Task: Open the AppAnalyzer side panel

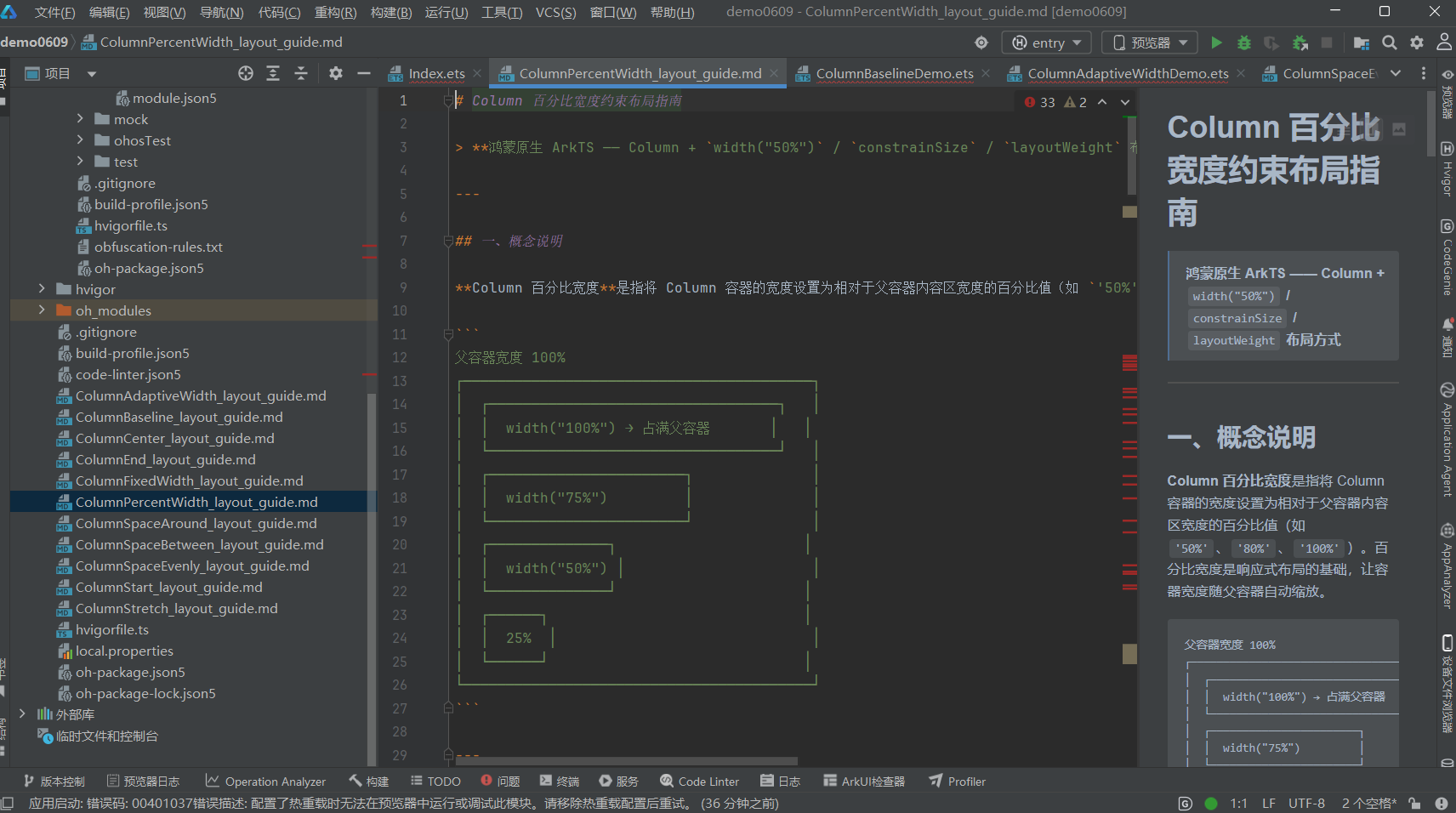Action: click(1447, 566)
